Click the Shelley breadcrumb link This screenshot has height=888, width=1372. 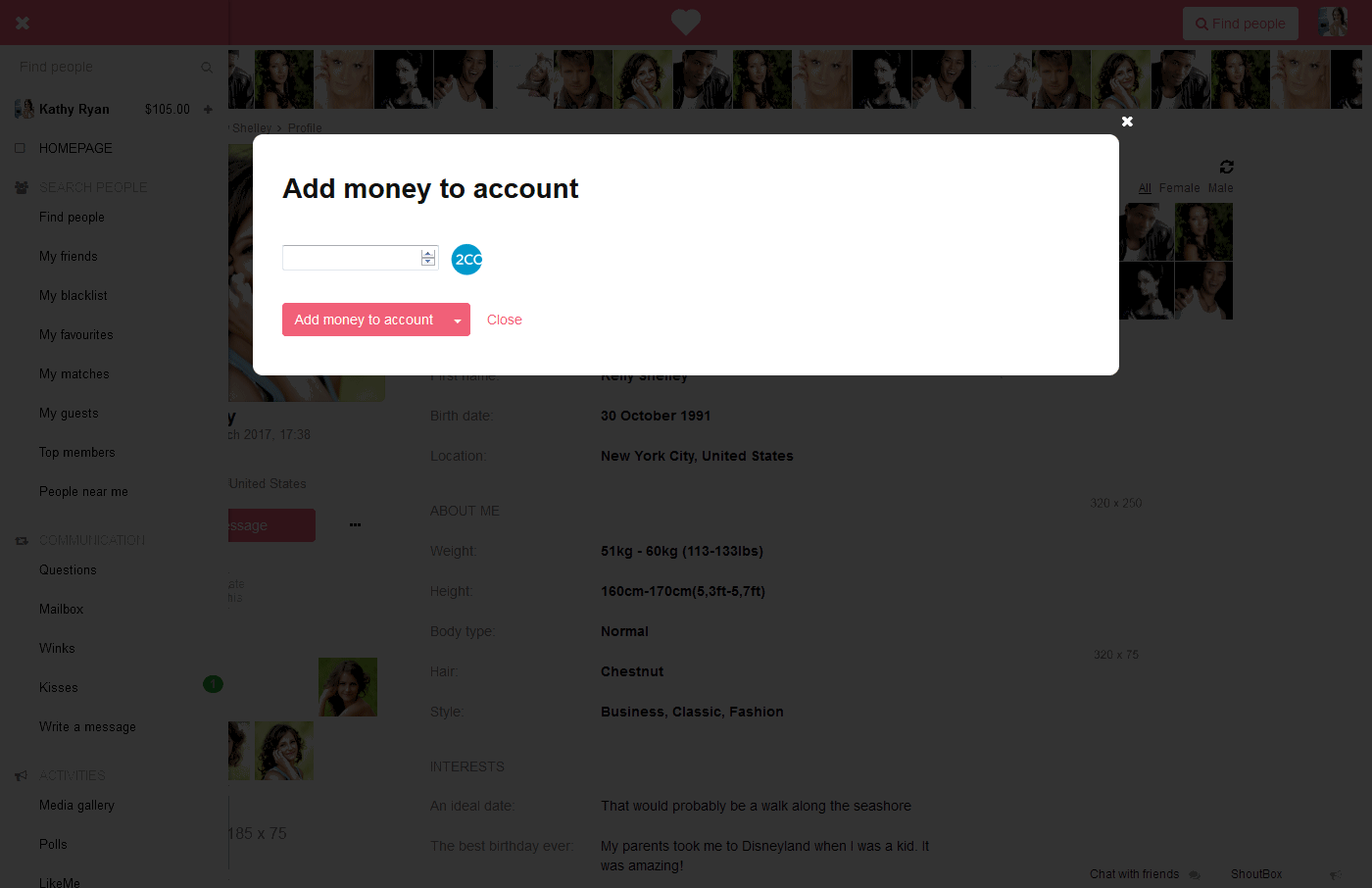pyautogui.click(x=252, y=128)
